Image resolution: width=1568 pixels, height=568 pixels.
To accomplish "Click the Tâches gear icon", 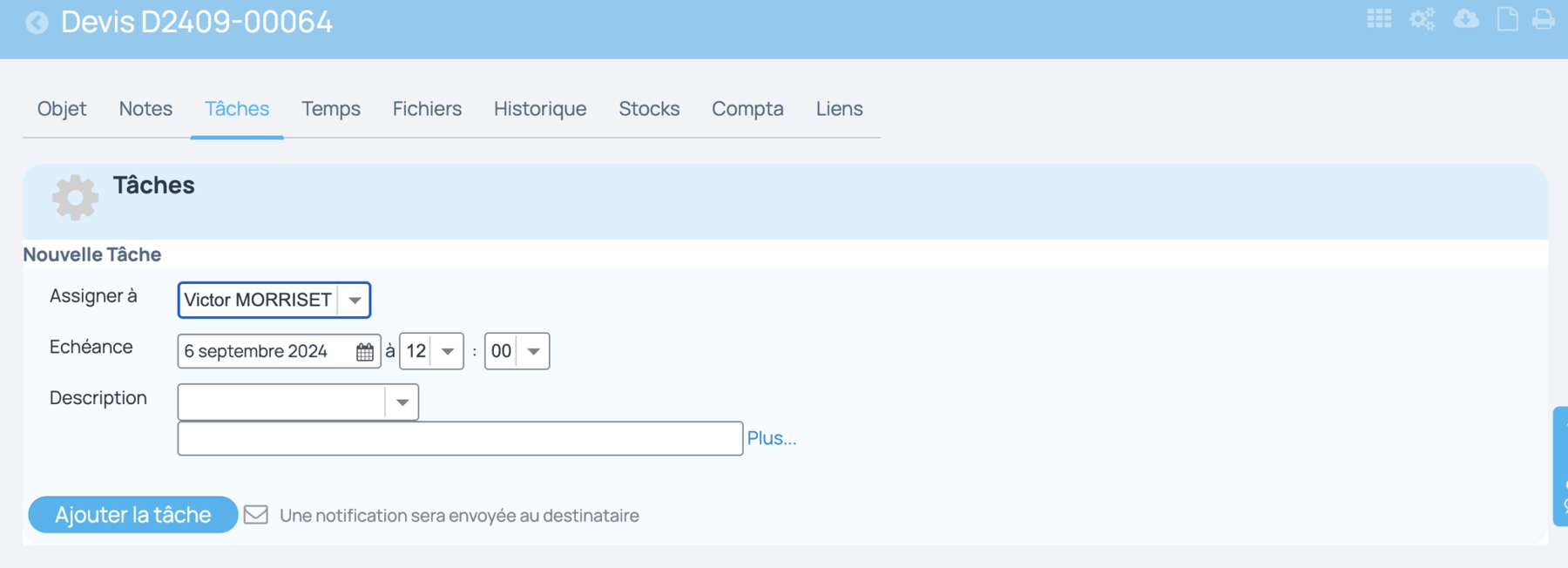I will [75, 197].
